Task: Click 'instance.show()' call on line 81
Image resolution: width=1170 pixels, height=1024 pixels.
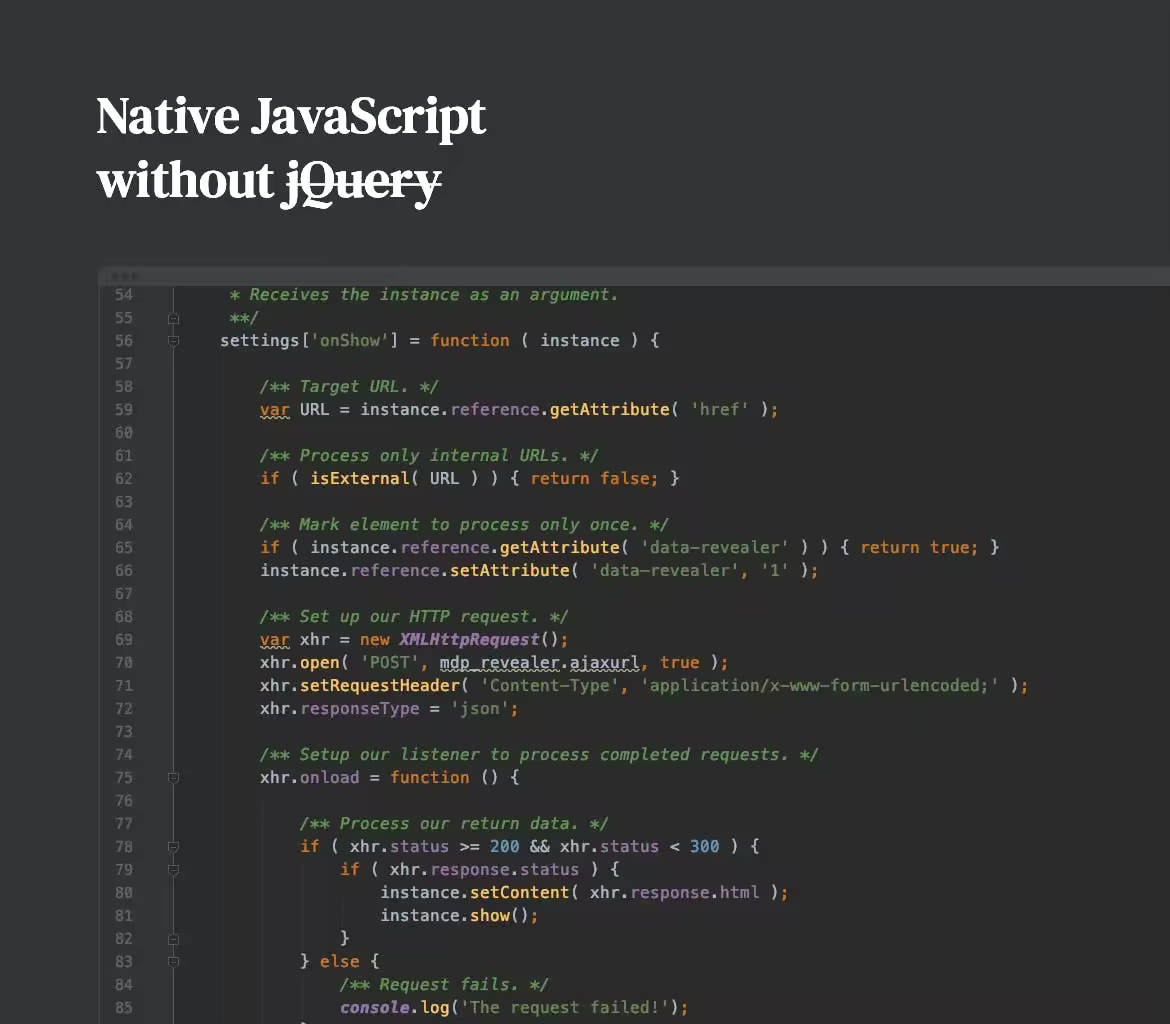Action: point(459,916)
